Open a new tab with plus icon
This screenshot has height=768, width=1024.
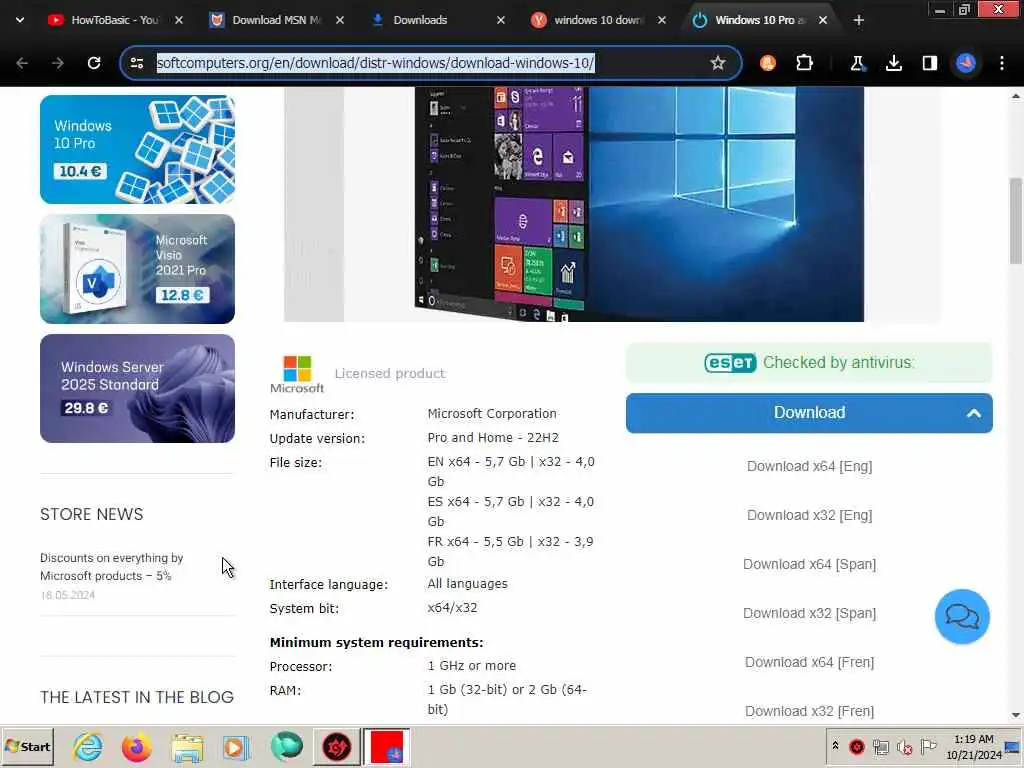coord(859,20)
